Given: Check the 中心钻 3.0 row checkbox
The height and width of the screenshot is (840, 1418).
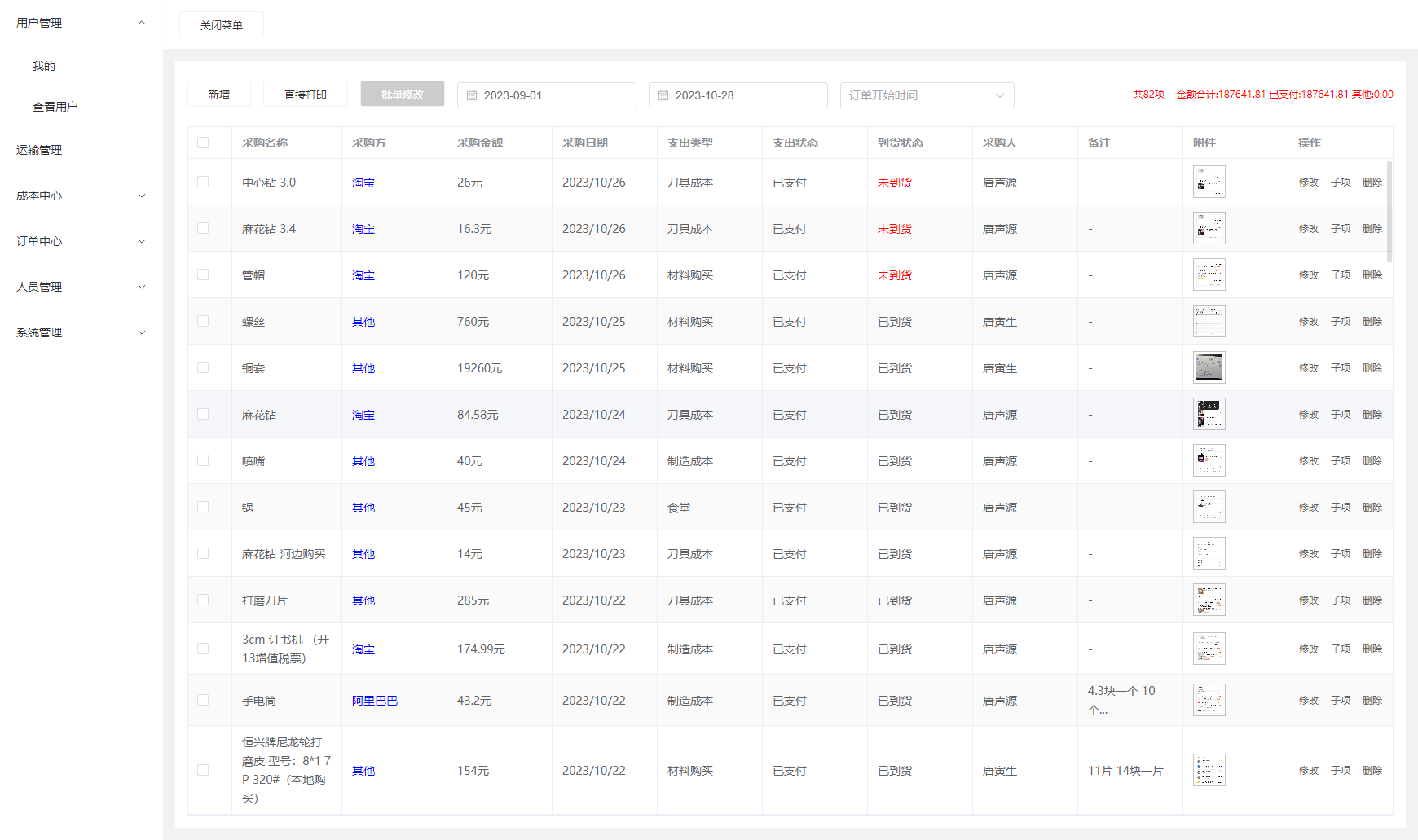Looking at the screenshot, I should [x=203, y=182].
